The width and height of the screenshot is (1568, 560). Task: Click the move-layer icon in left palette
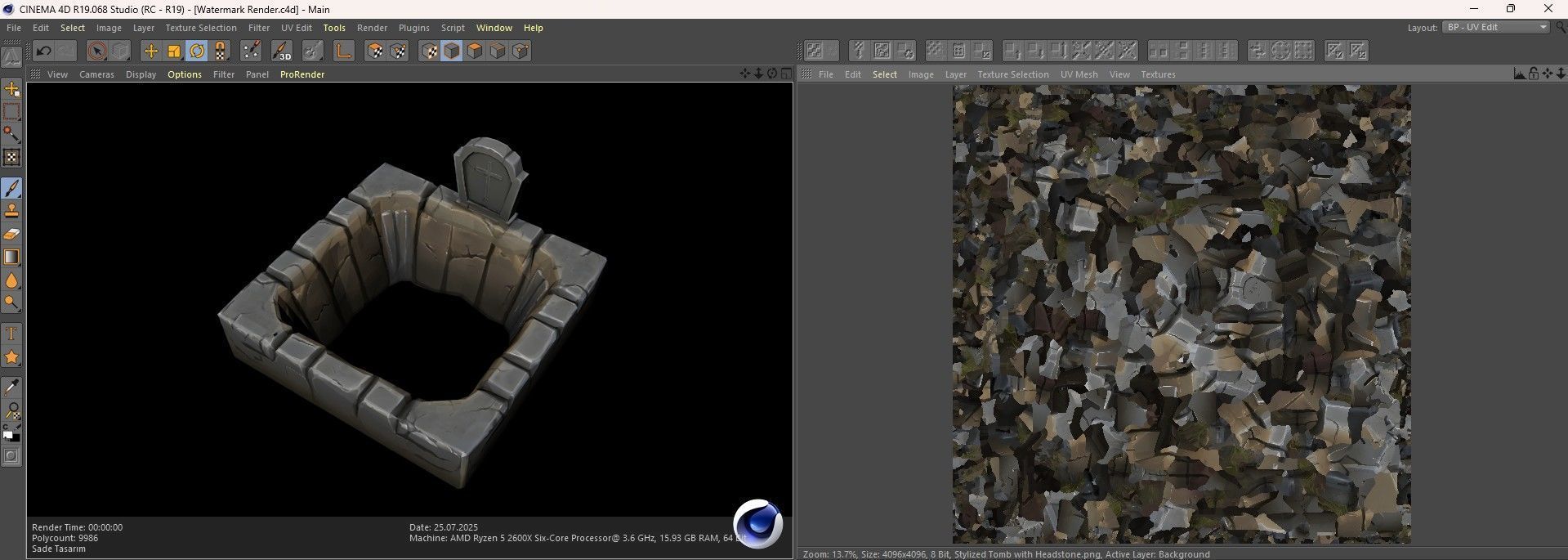coord(11,88)
